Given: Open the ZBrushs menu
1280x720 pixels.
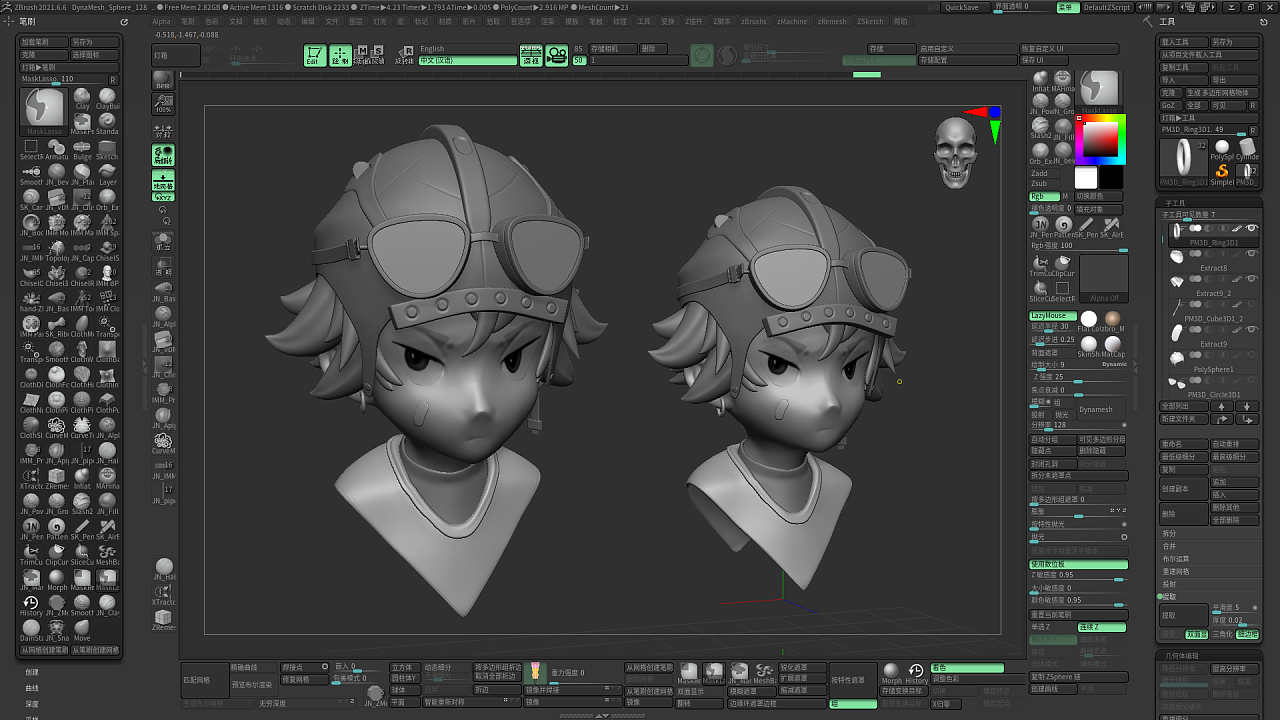Looking at the screenshot, I should [x=754, y=21].
